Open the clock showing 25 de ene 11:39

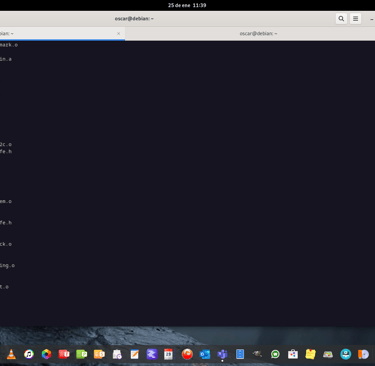click(x=187, y=5)
